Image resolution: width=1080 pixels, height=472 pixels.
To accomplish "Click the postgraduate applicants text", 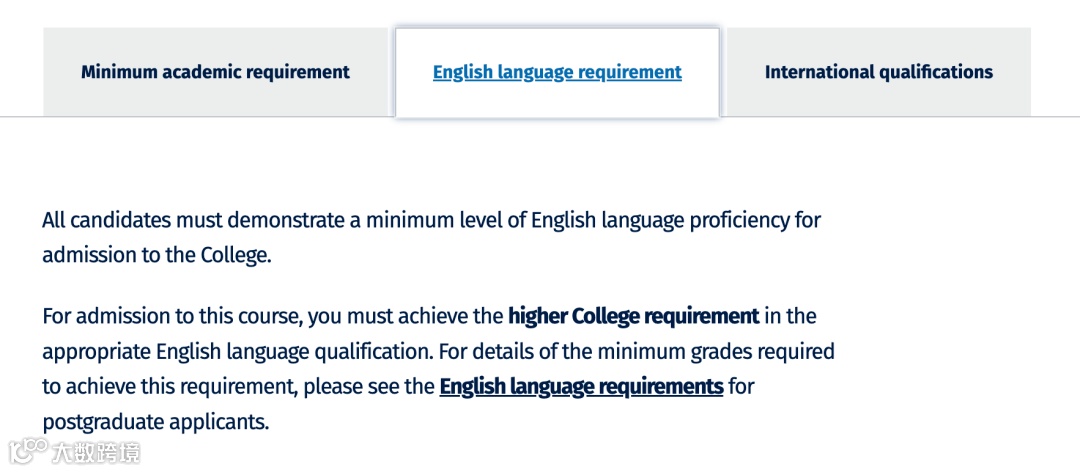I will (155, 422).
